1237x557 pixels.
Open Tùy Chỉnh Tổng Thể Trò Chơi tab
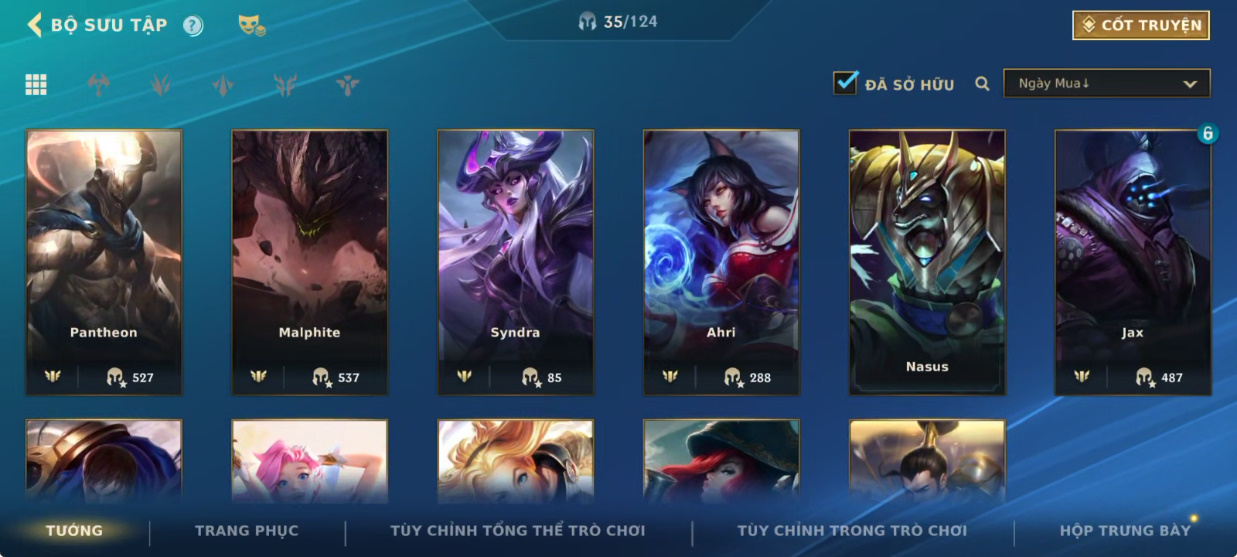pyautogui.click(x=518, y=530)
